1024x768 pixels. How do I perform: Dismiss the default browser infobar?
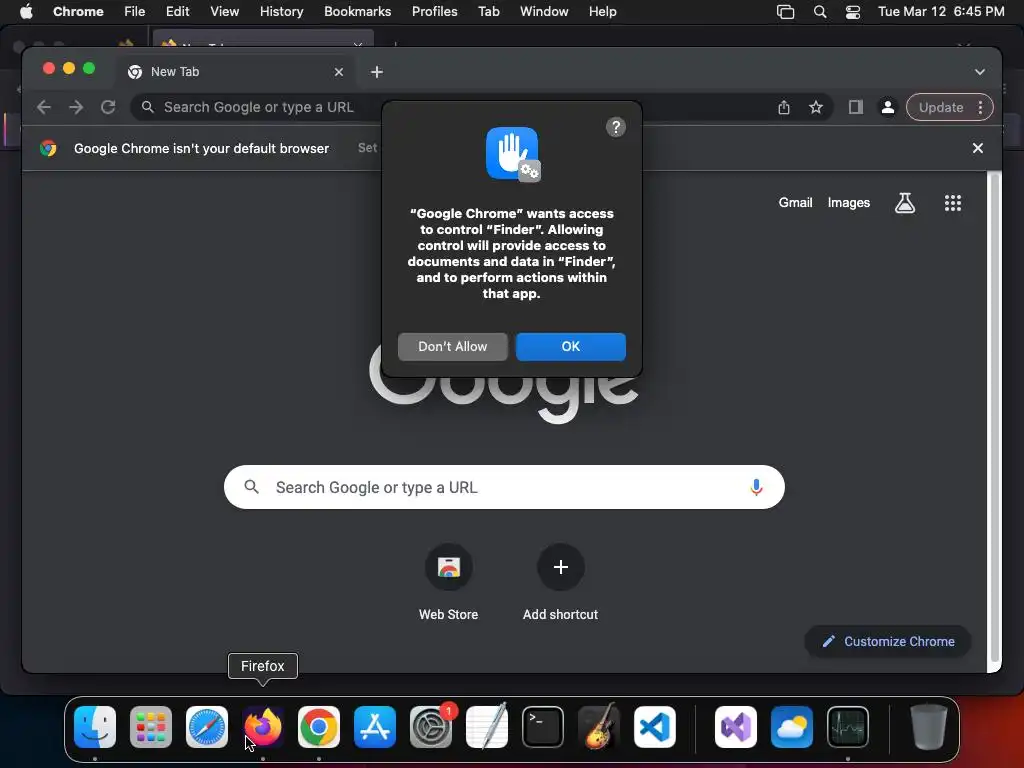tap(978, 148)
